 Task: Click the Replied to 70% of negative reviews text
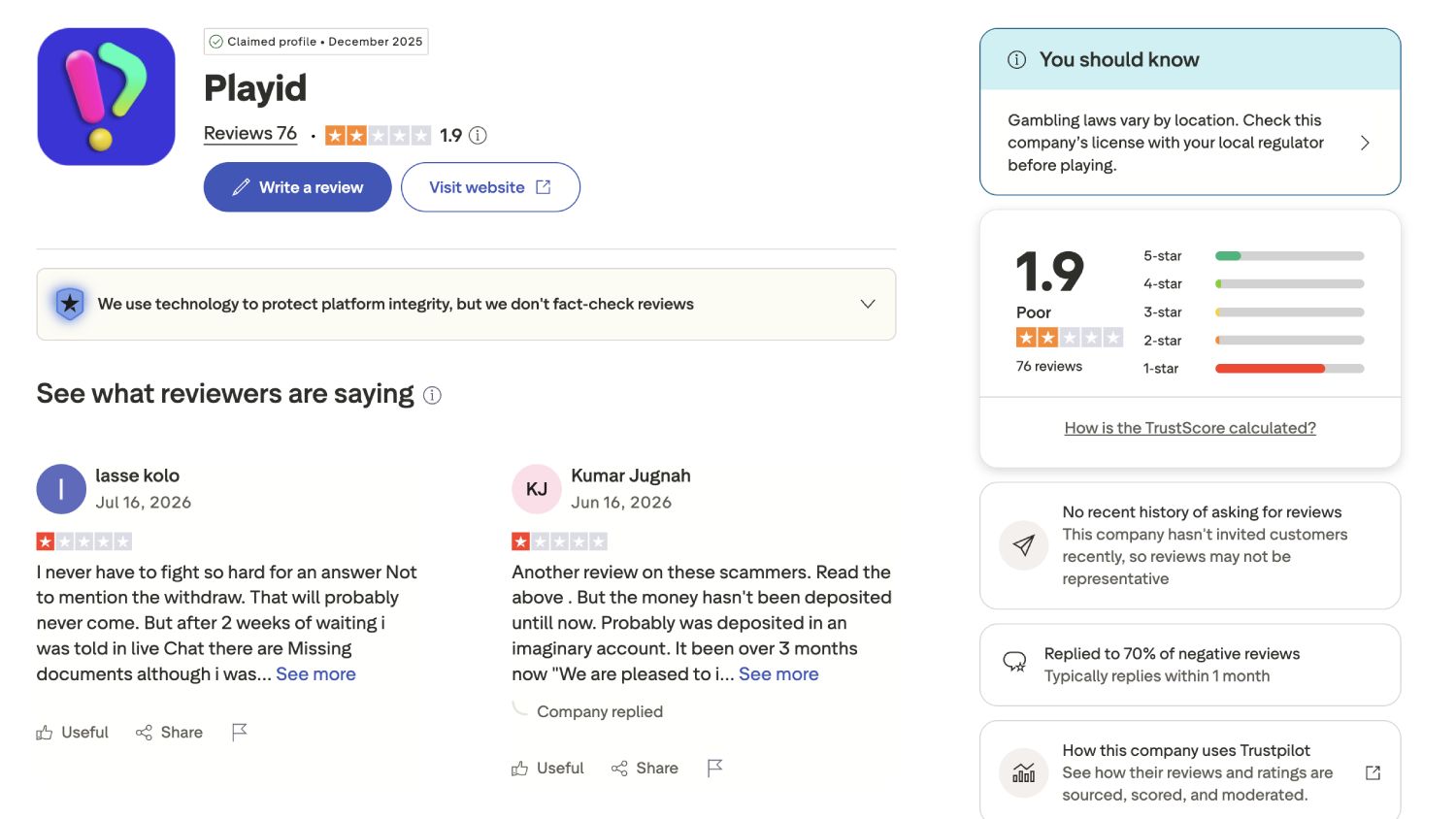pyautogui.click(x=1172, y=654)
